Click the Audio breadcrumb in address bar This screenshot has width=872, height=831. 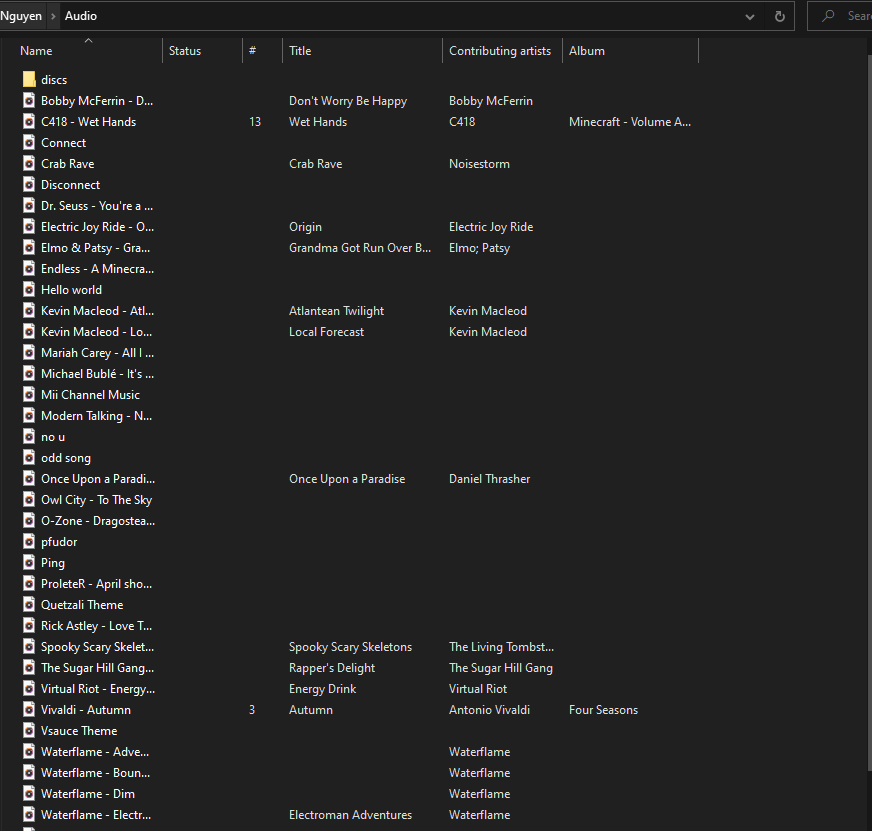(x=81, y=16)
